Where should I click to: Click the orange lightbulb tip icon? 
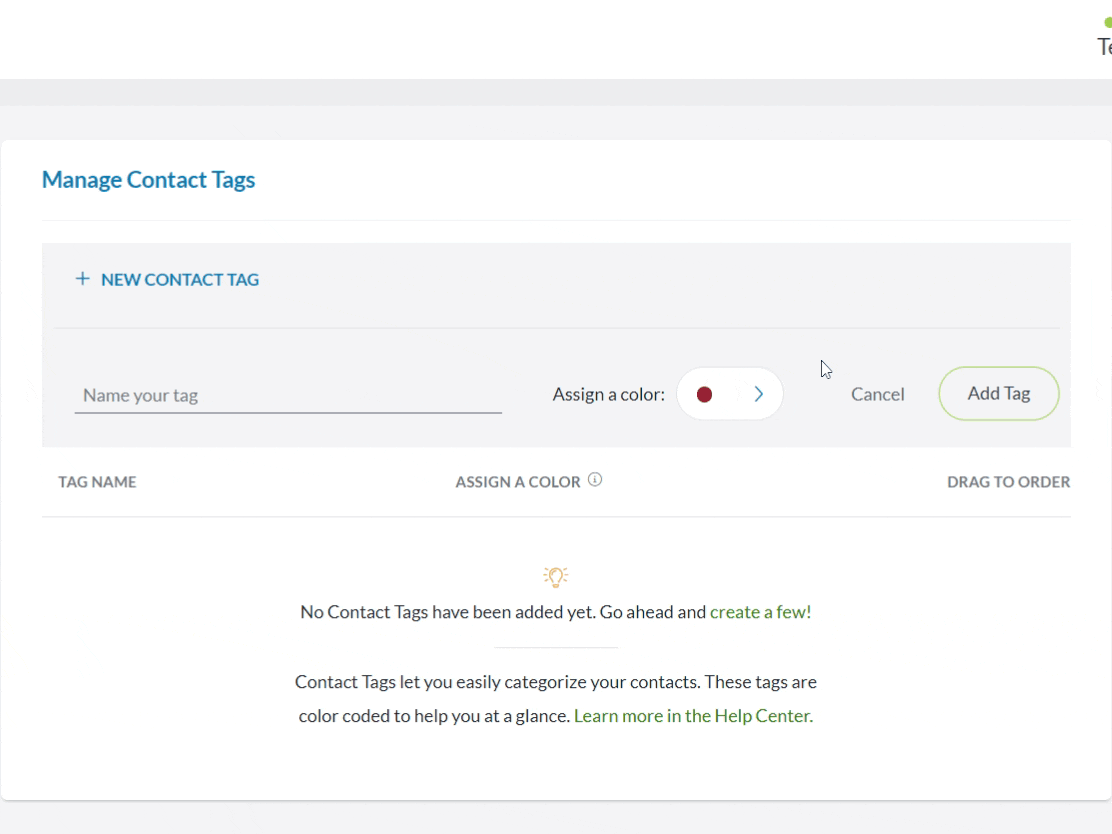tap(556, 576)
